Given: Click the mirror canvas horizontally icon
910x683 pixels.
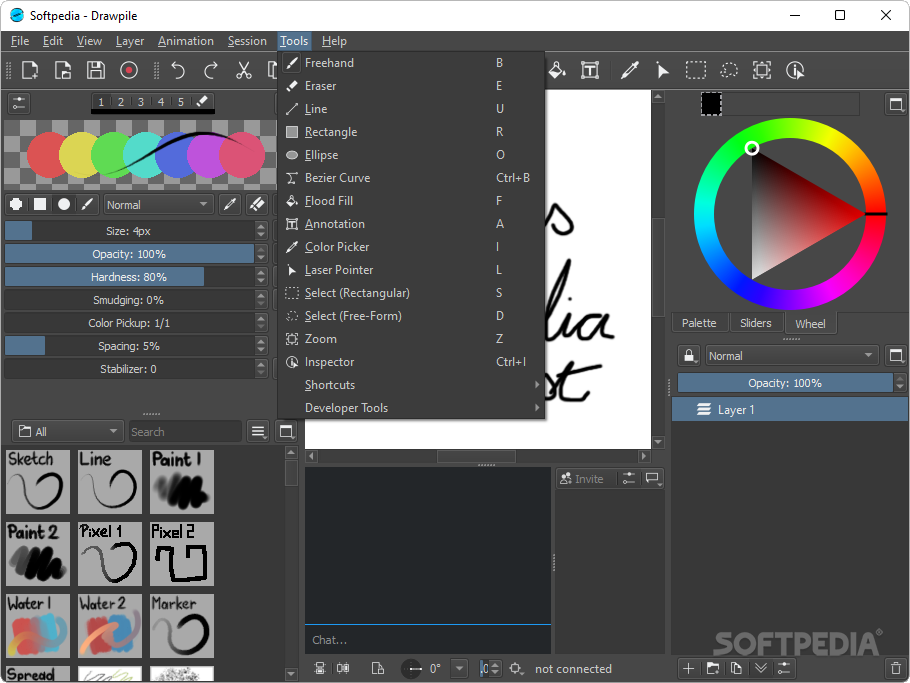Looking at the screenshot, I should point(343,668).
